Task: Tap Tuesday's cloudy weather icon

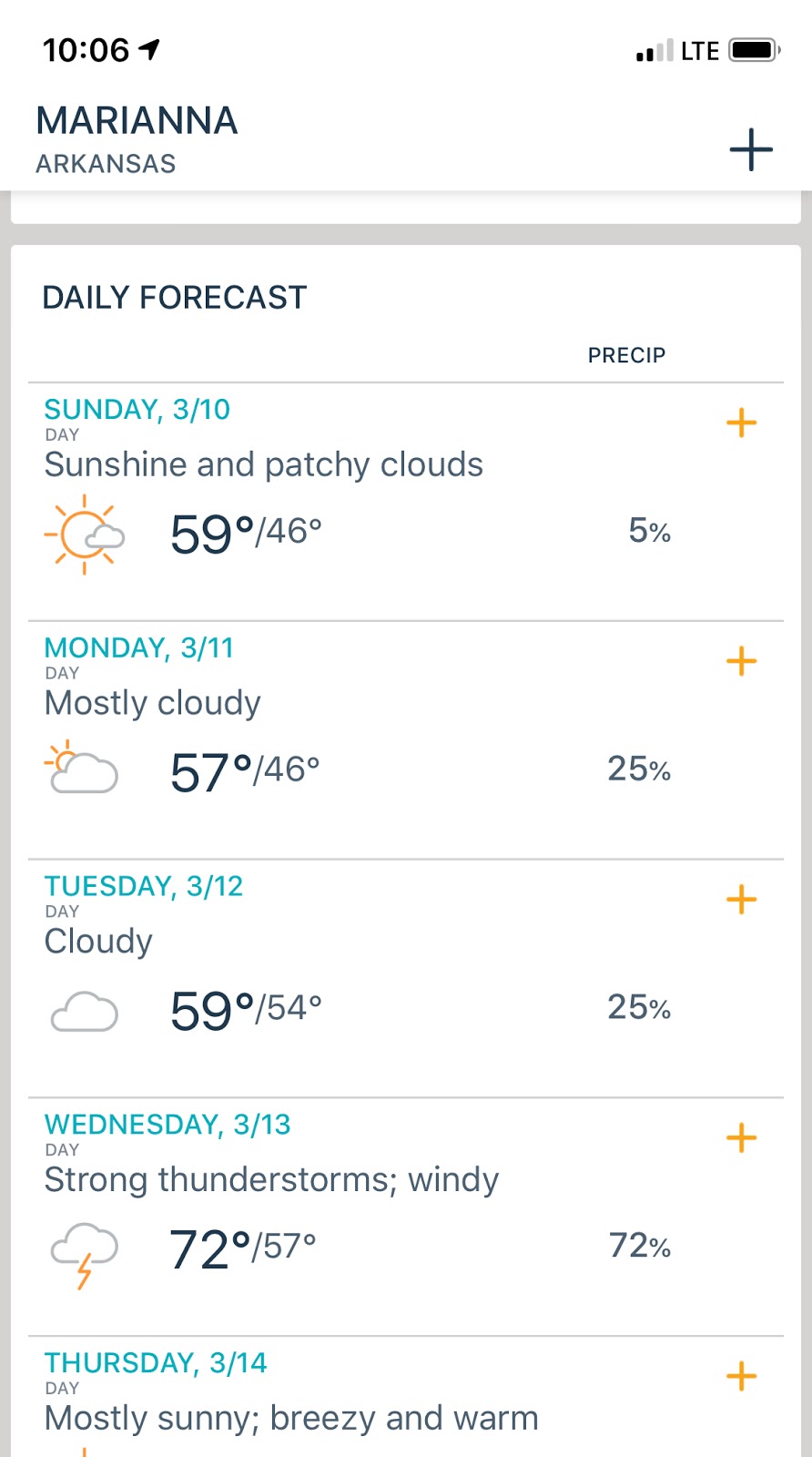Action: 84,1011
